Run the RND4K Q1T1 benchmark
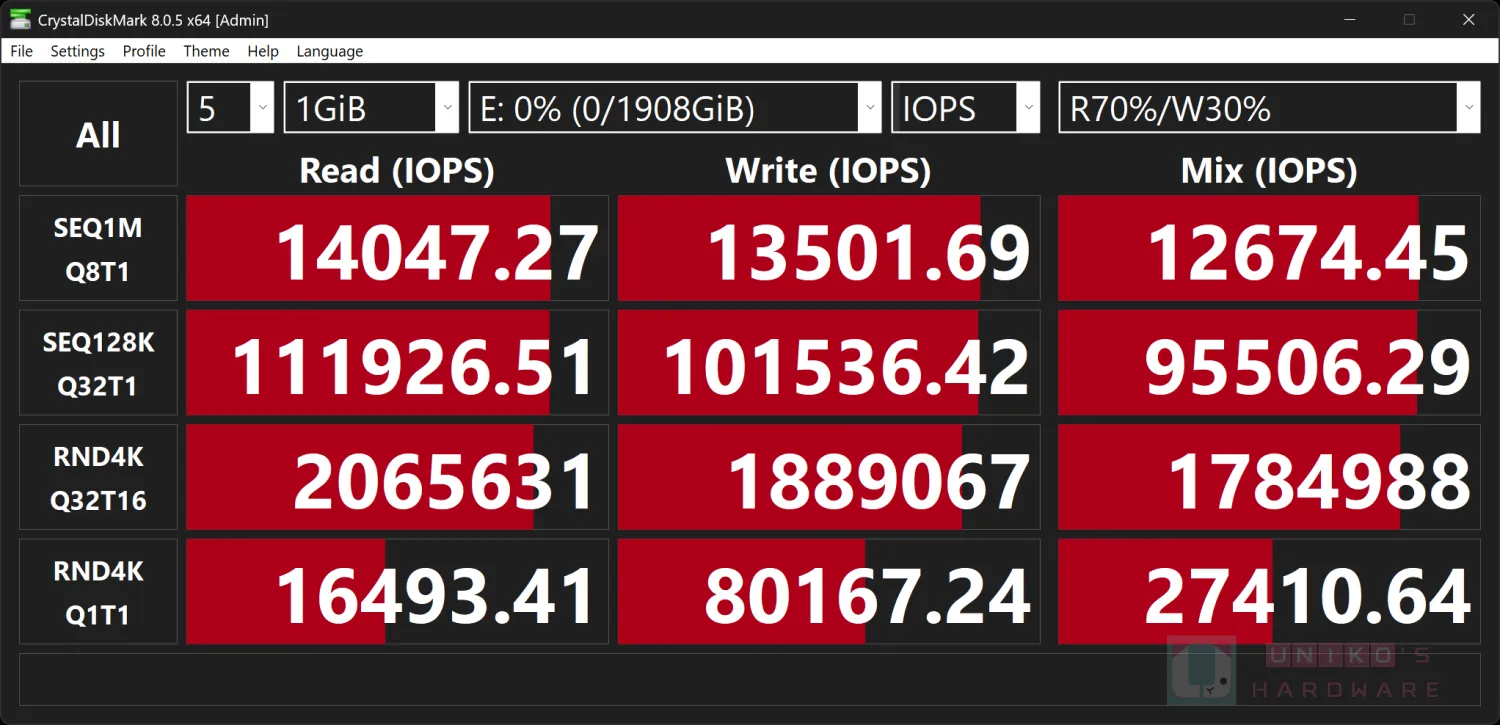The image size is (1500, 725). pos(98,592)
